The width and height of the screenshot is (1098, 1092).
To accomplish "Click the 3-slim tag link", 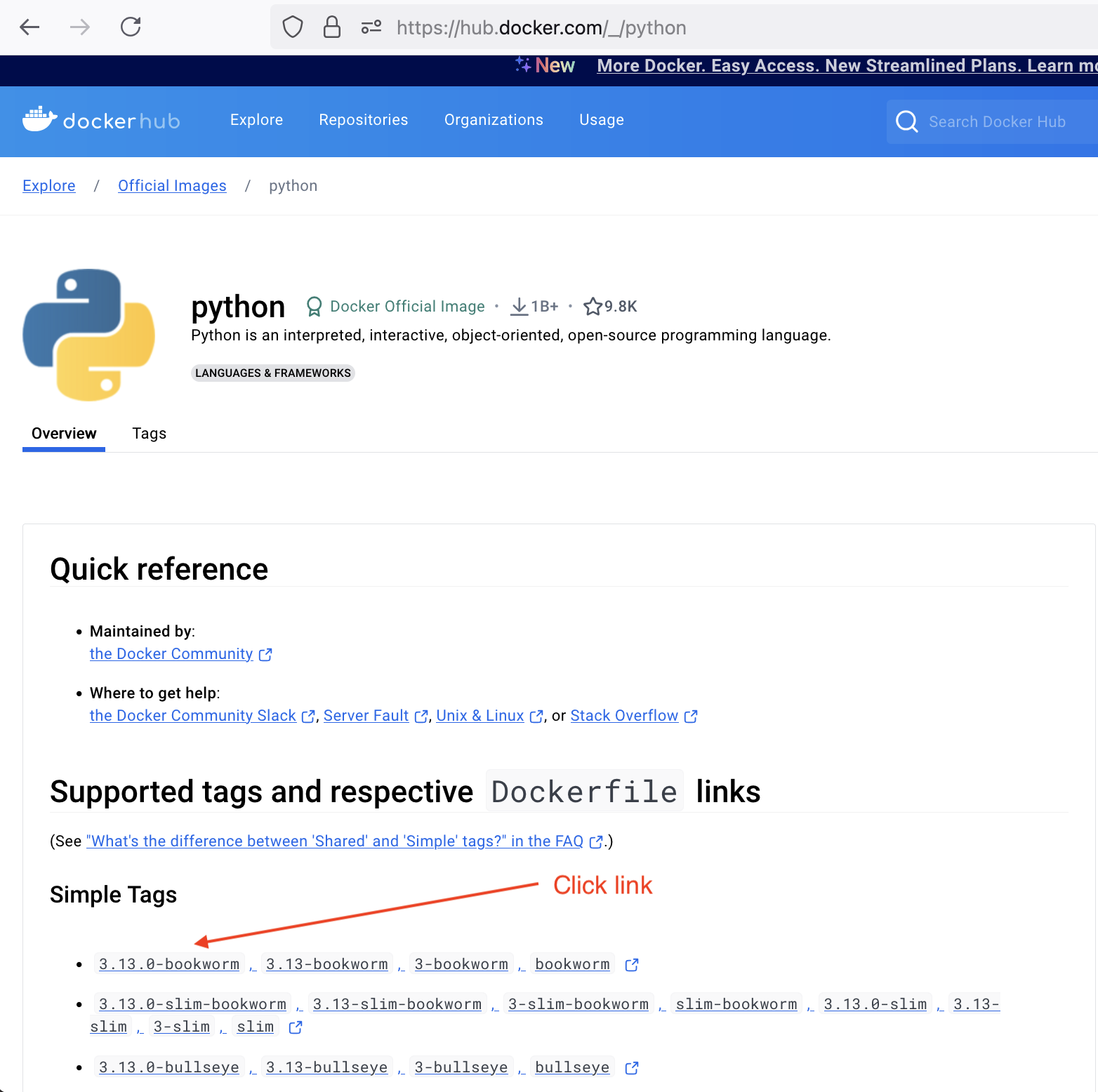I will (x=182, y=1027).
